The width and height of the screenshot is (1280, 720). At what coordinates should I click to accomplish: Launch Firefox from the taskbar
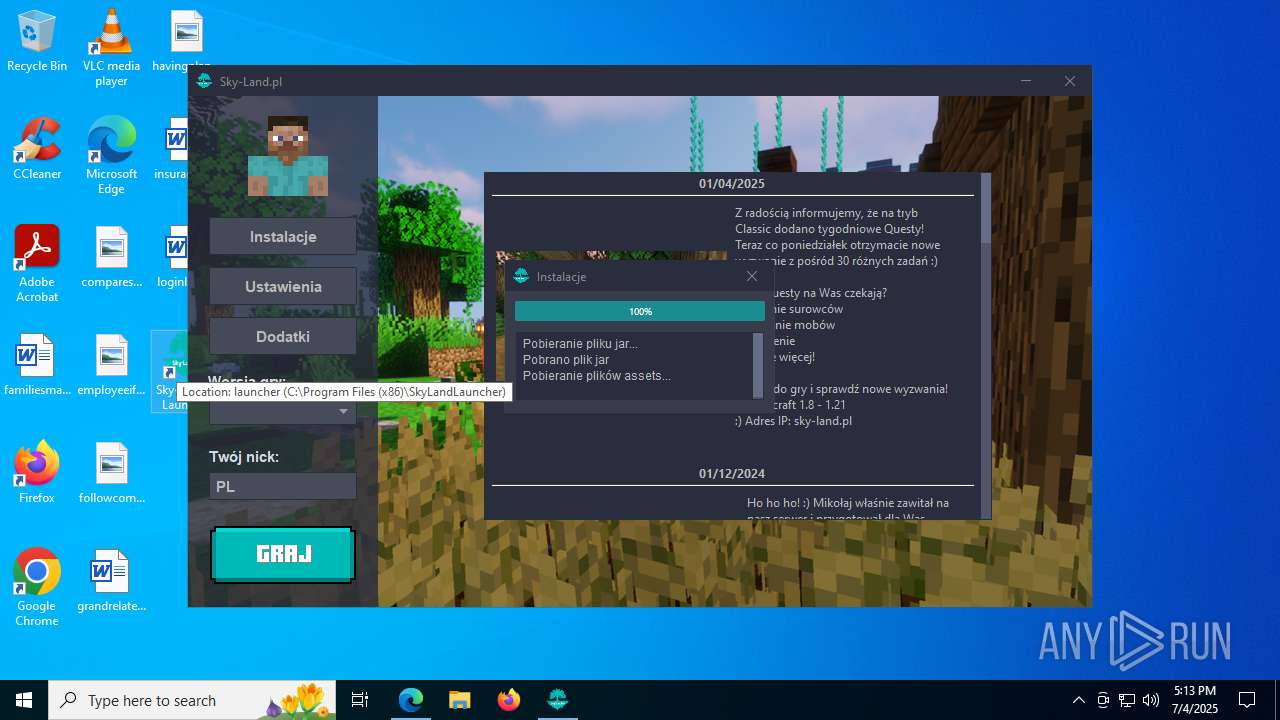point(509,700)
